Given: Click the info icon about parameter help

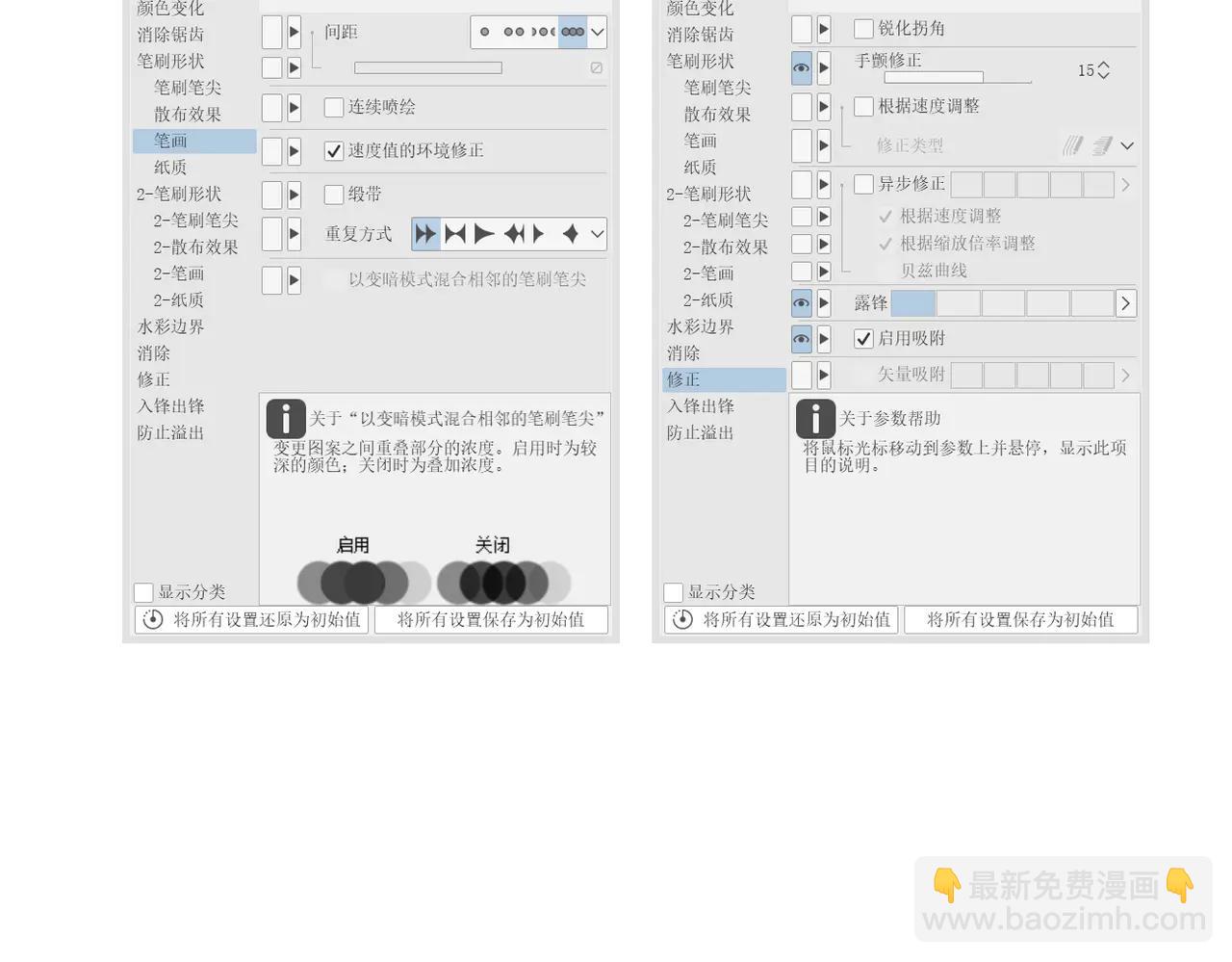Looking at the screenshot, I should pos(815,419).
